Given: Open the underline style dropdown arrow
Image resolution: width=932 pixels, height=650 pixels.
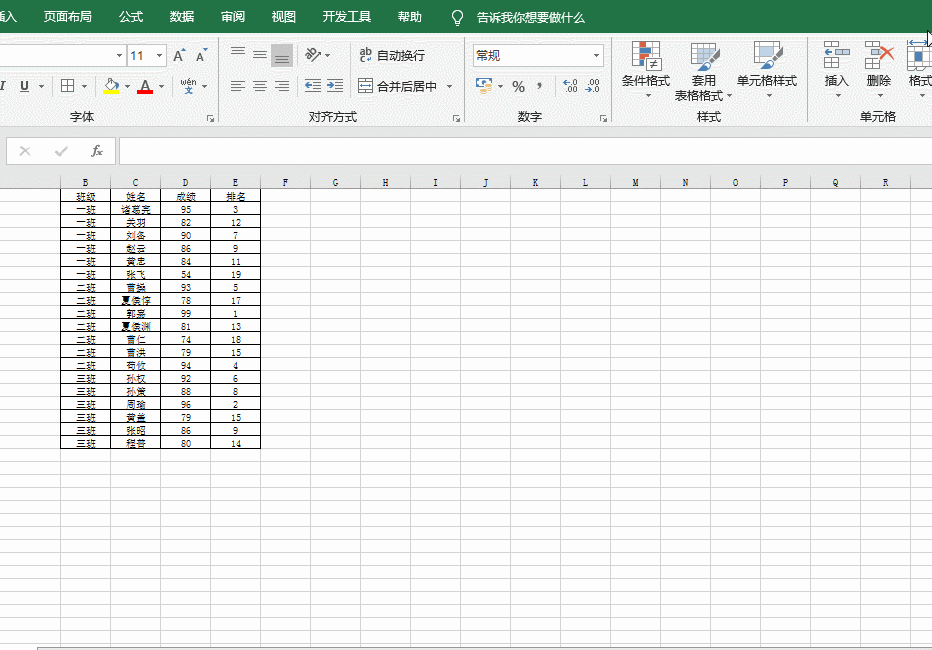Looking at the screenshot, I should 41,86.
